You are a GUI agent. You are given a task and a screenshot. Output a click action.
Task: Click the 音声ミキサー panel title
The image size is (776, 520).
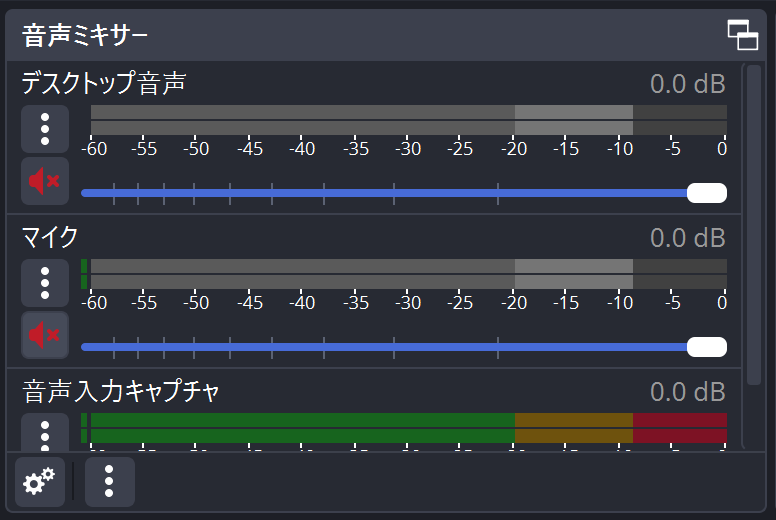pyautogui.click(x=85, y=36)
